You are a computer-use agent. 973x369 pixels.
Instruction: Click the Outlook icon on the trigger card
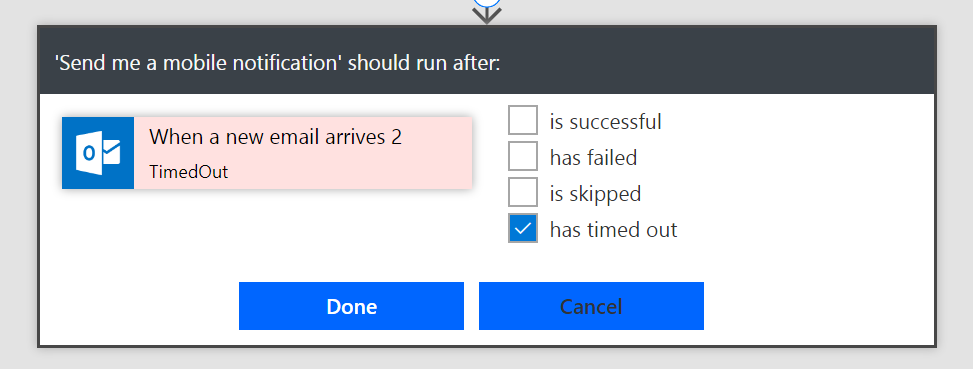98,153
